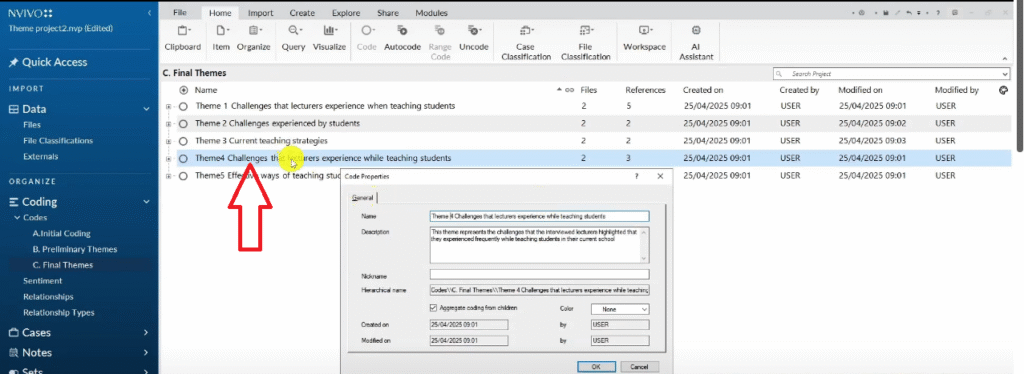The width and height of the screenshot is (1024, 374).
Task: Open A.Initial Coding in sidebar
Action: click(61, 233)
